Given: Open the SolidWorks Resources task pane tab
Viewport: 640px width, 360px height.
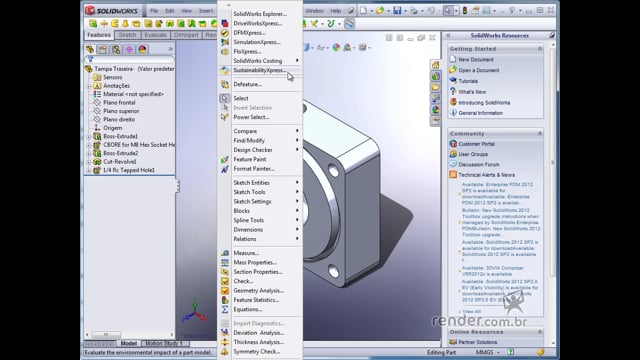Looking at the screenshot, I should pos(436,65).
